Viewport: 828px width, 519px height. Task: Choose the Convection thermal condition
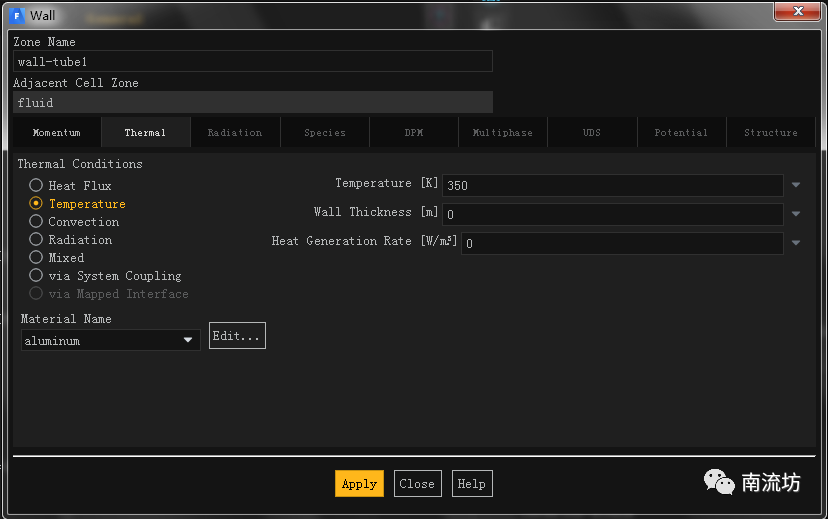tap(36, 222)
